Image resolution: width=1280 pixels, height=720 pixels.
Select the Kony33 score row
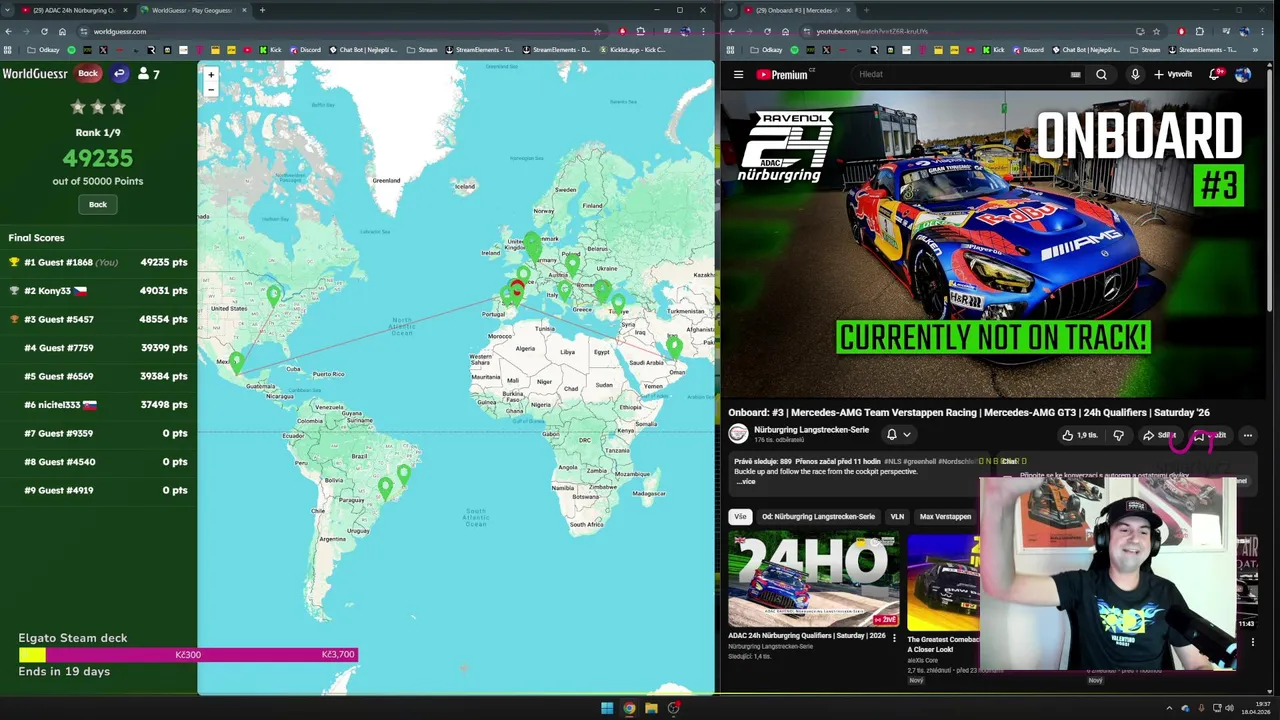click(x=98, y=291)
